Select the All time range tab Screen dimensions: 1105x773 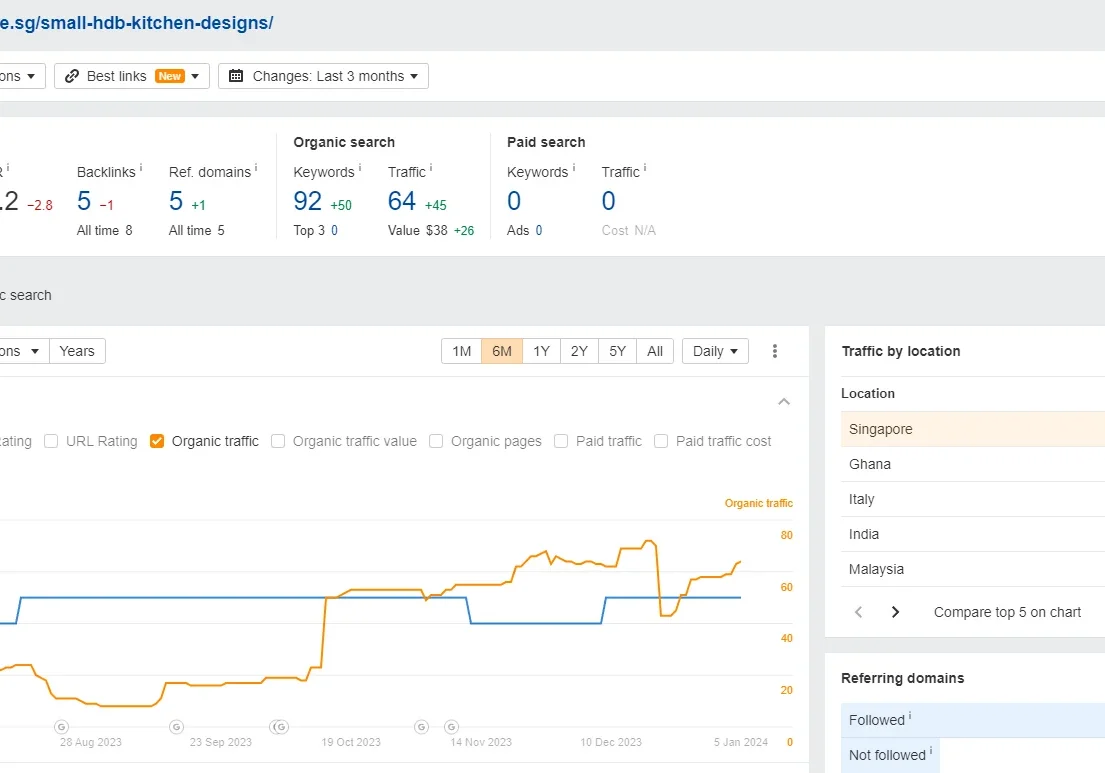click(655, 351)
